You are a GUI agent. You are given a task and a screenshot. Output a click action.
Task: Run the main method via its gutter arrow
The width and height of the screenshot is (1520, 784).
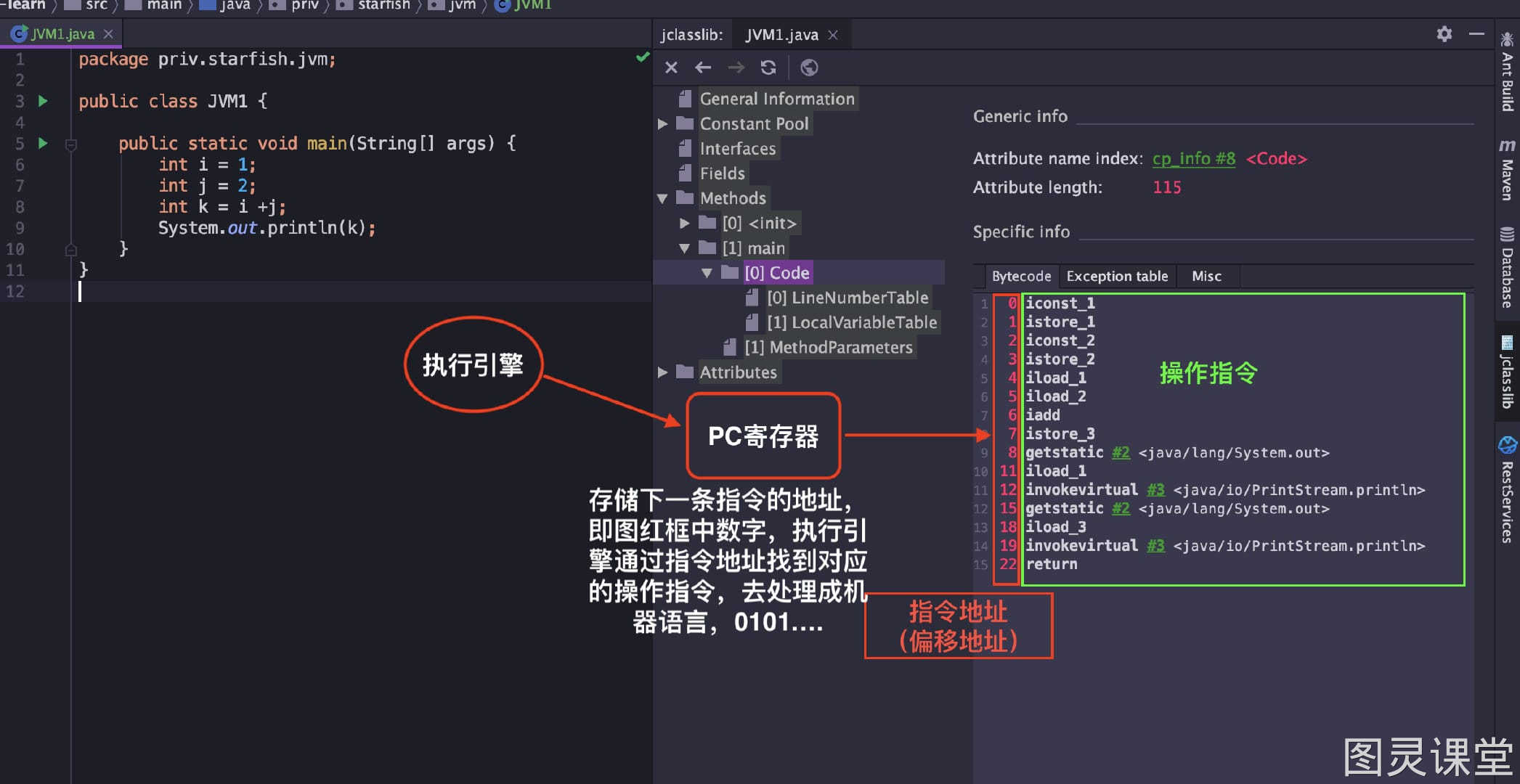[x=43, y=143]
